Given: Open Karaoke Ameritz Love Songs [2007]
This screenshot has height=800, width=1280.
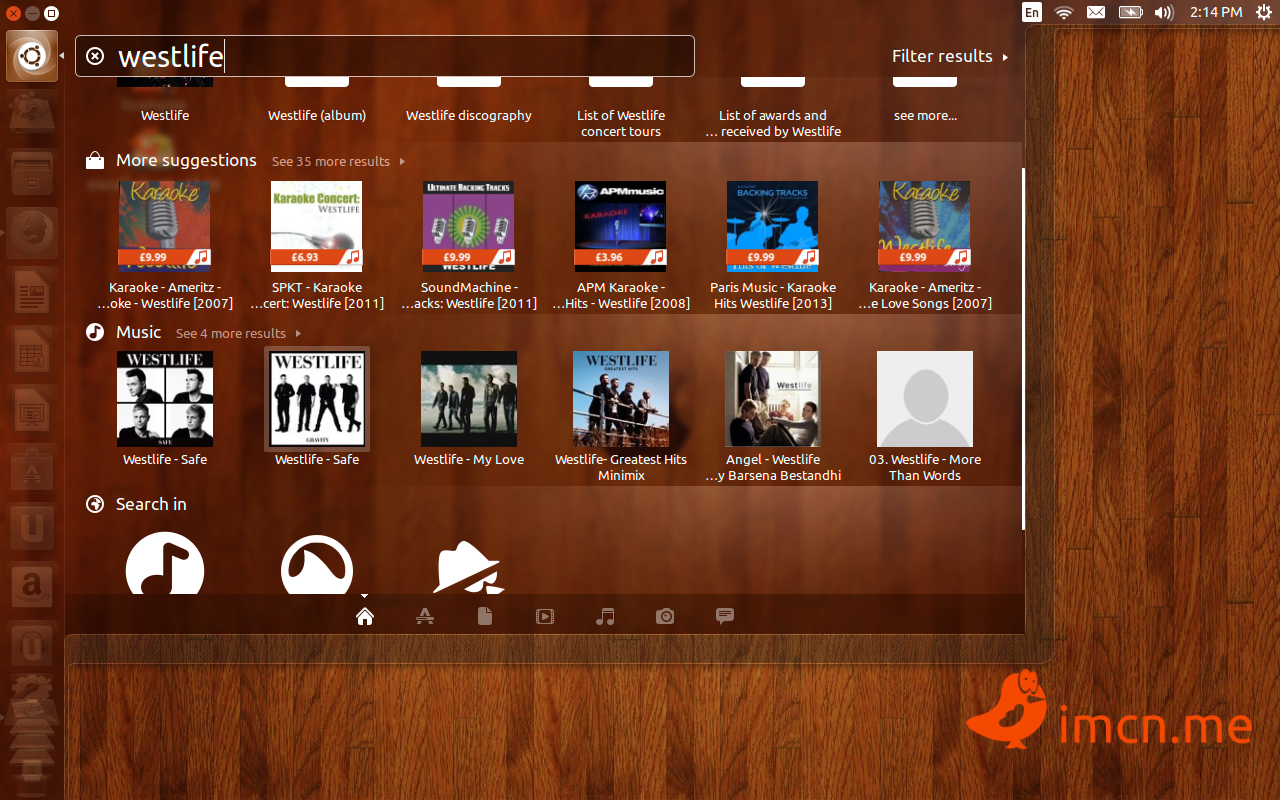Looking at the screenshot, I should click(925, 245).
